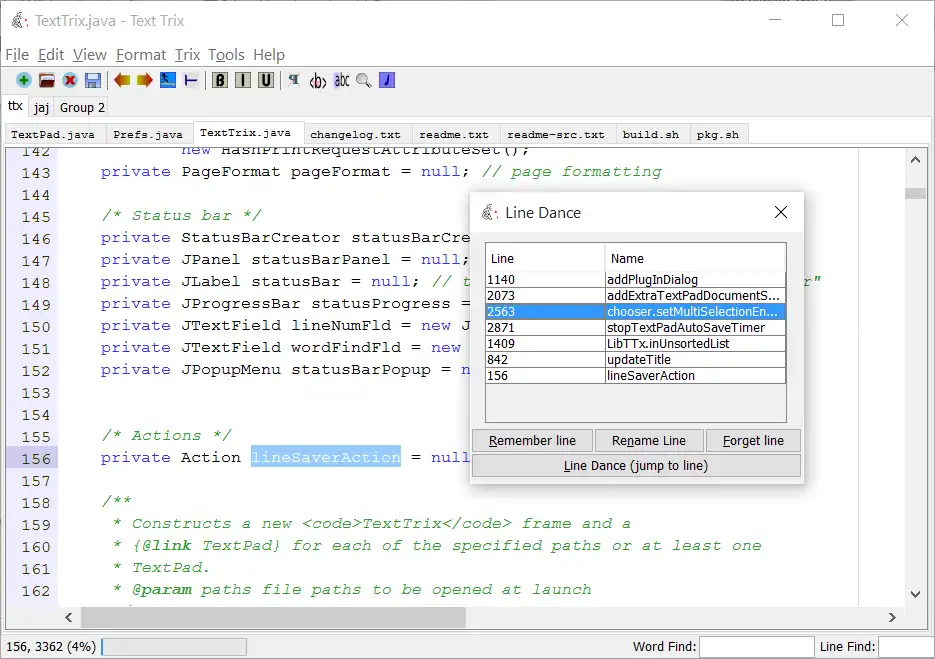Click the red X close file icon
The image size is (935, 659).
tap(70, 80)
